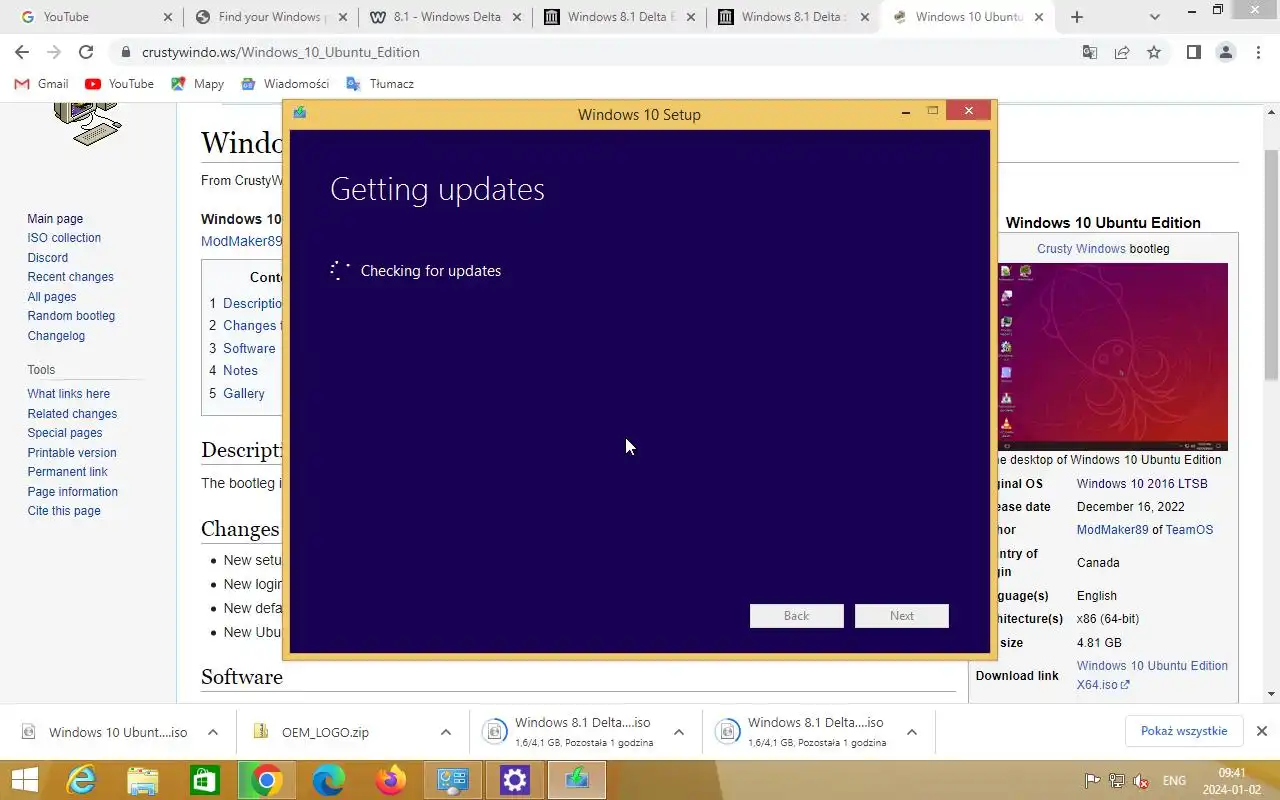Open All pages link
Image resolution: width=1280 pixels, height=800 pixels.
(52, 297)
